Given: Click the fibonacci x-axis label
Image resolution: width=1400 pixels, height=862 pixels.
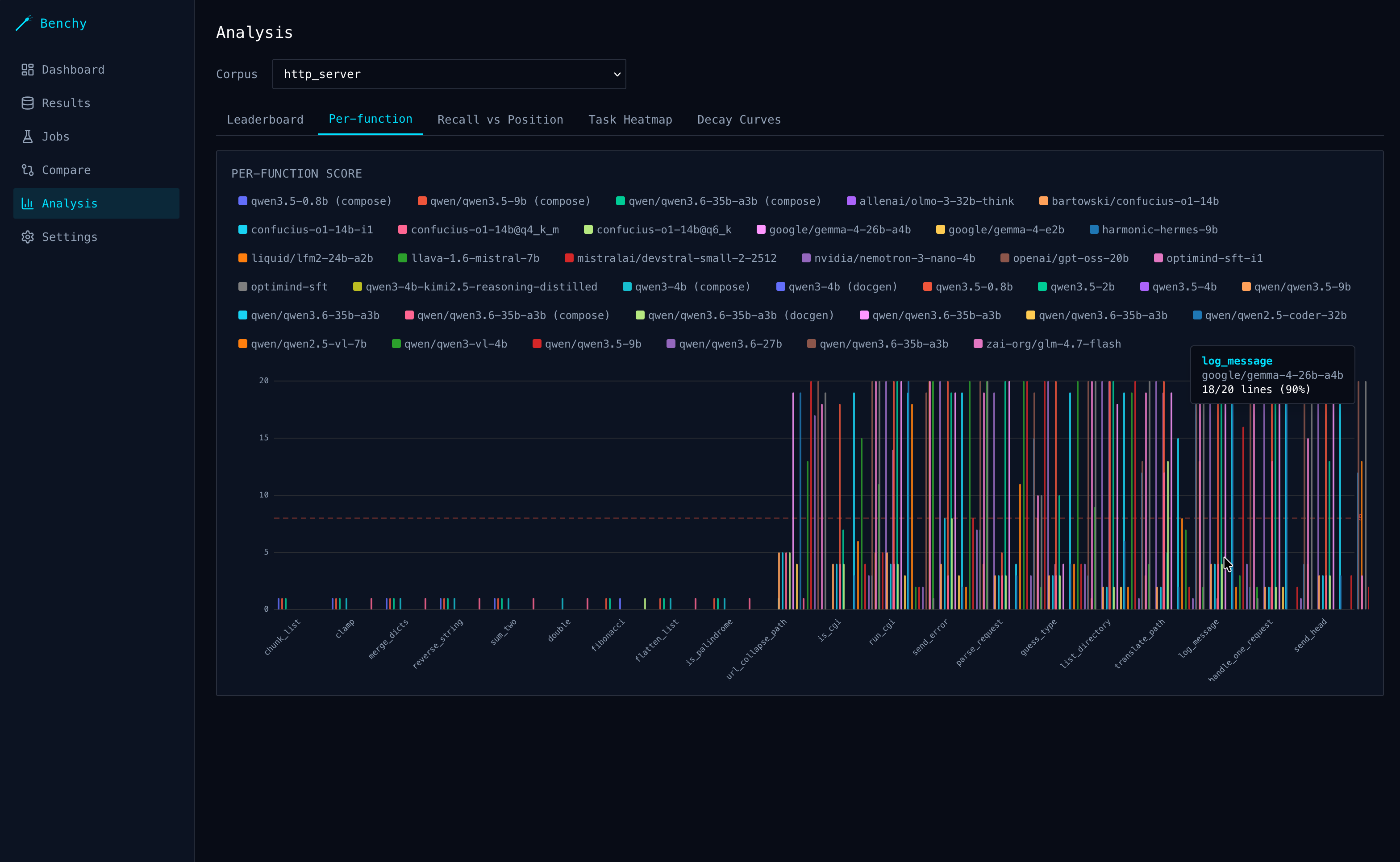Looking at the screenshot, I should pos(608,635).
